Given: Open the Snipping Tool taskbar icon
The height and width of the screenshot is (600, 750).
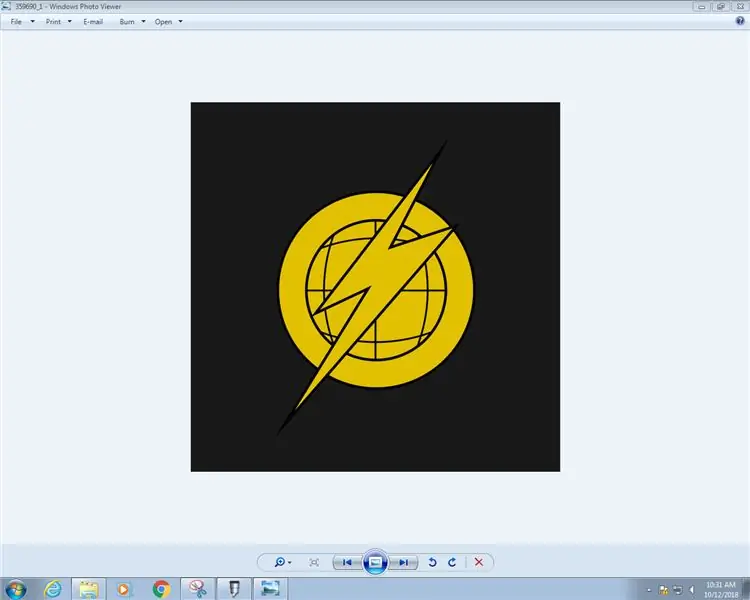Looking at the screenshot, I should click(x=197, y=589).
